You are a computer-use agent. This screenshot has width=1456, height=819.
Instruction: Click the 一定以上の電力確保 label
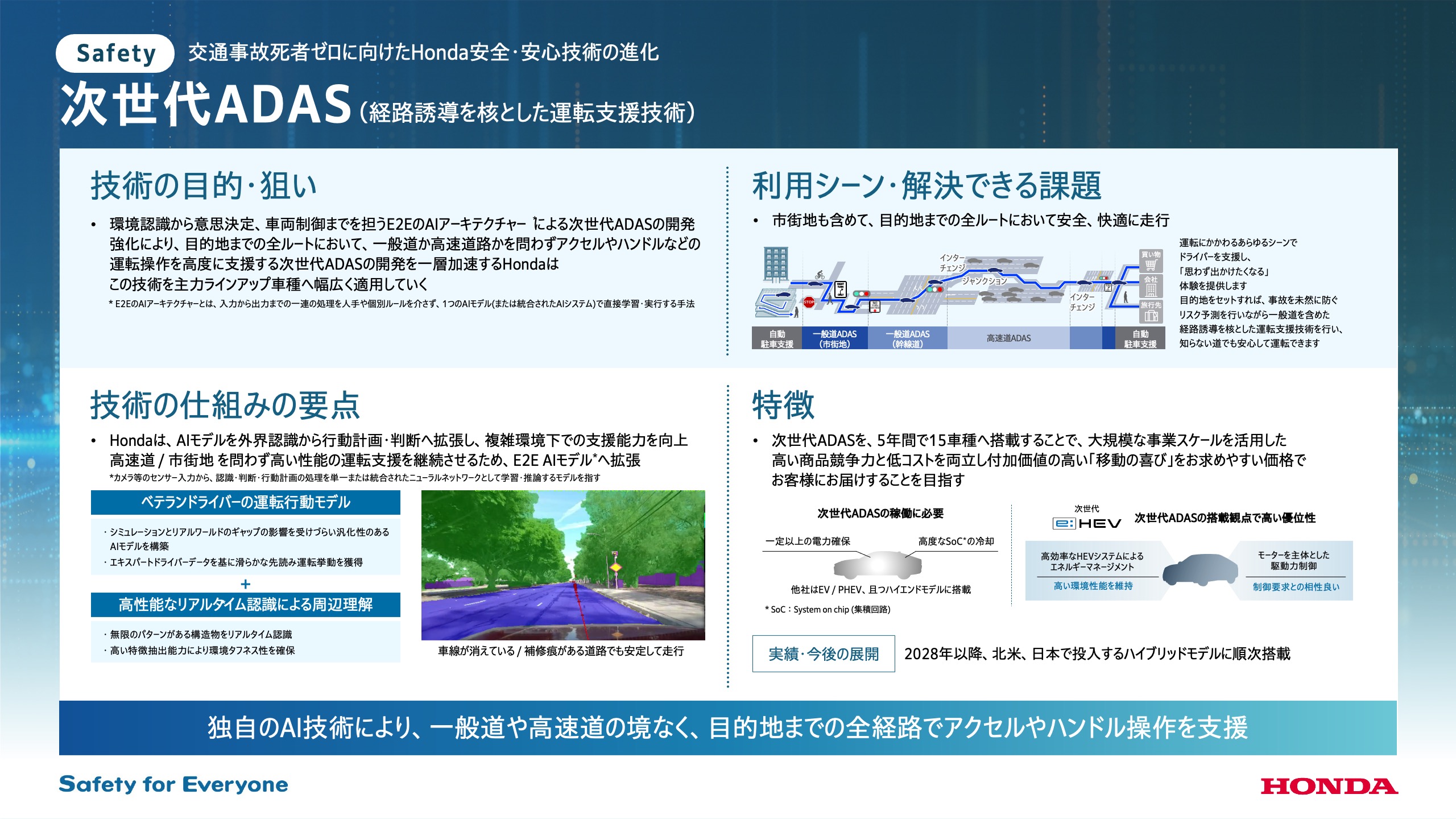tap(808, 541)
